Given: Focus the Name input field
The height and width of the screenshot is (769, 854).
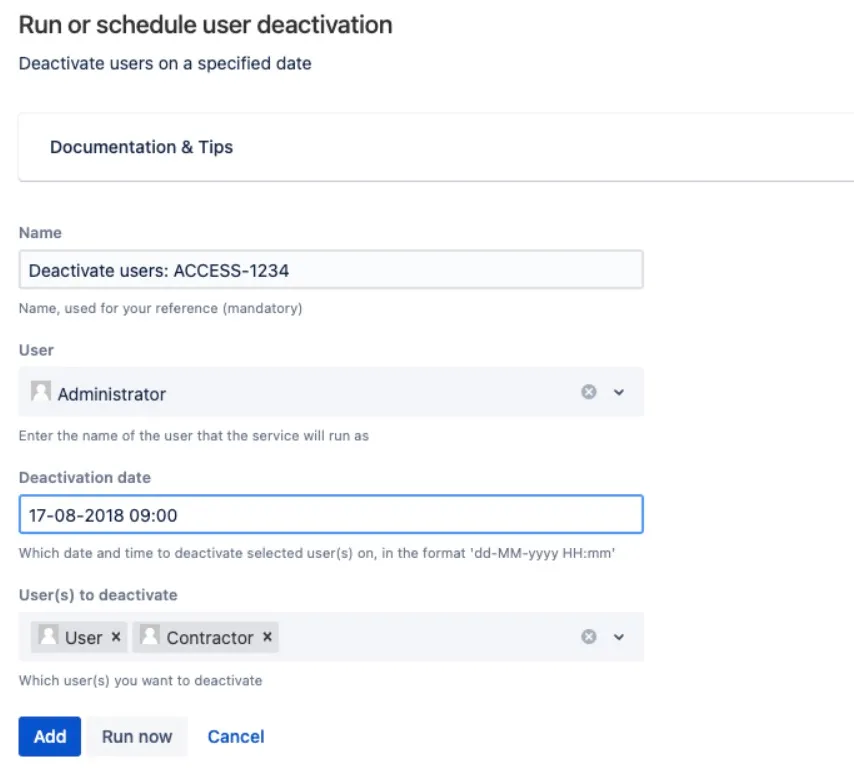Looking at the screenshot, I should pos(331,270).
